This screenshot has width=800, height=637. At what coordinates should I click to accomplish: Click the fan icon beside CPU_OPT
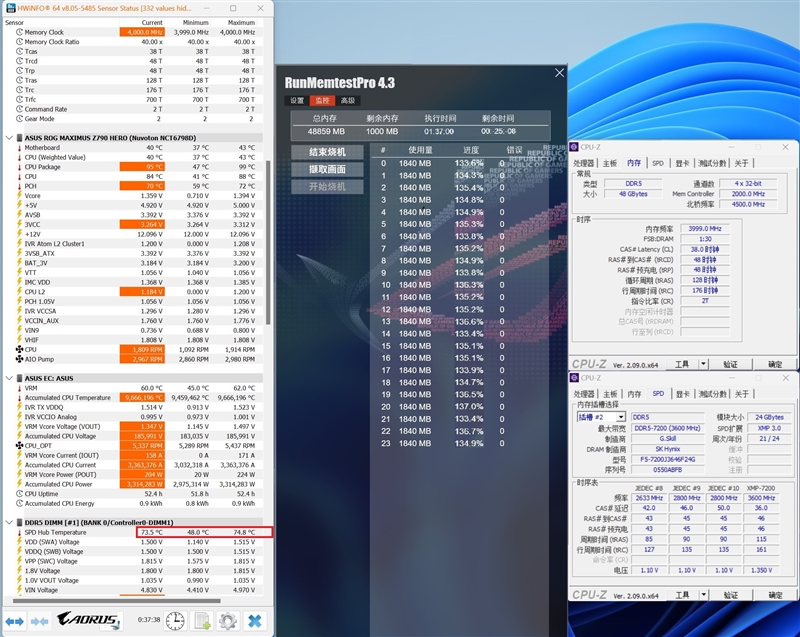click(19, 446)
